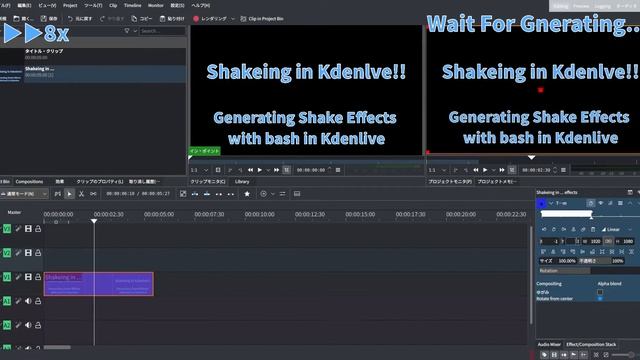The width and height of the screenshot is (640, 360).
Task: Open the clip monitor hamburger menu
Action: click(338, 170)
